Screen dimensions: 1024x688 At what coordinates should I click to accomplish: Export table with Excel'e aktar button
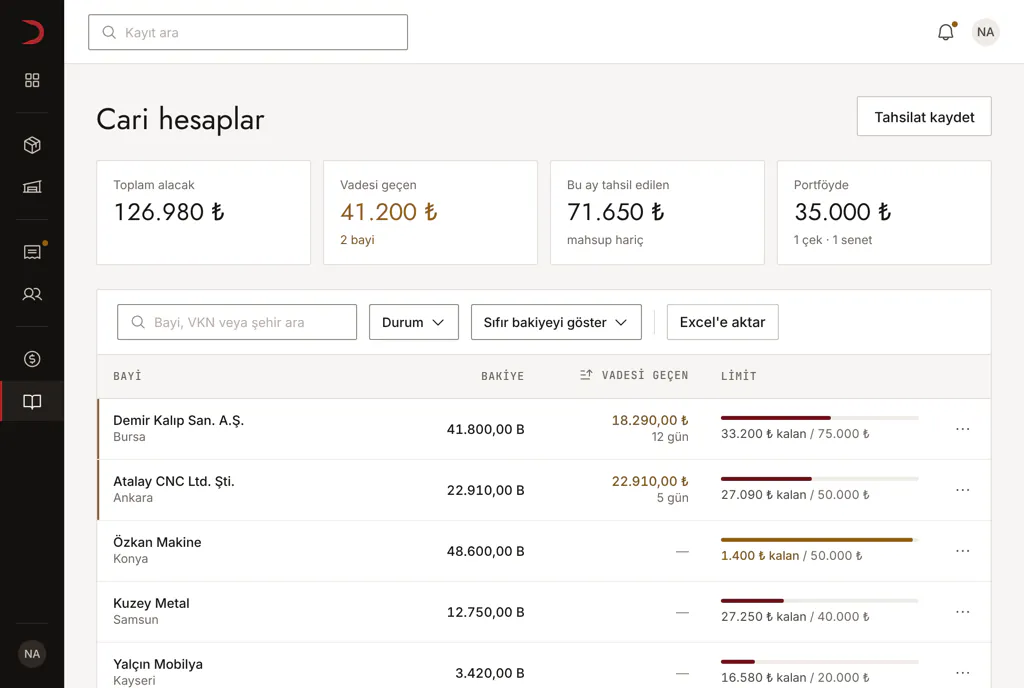coord(722,322)
